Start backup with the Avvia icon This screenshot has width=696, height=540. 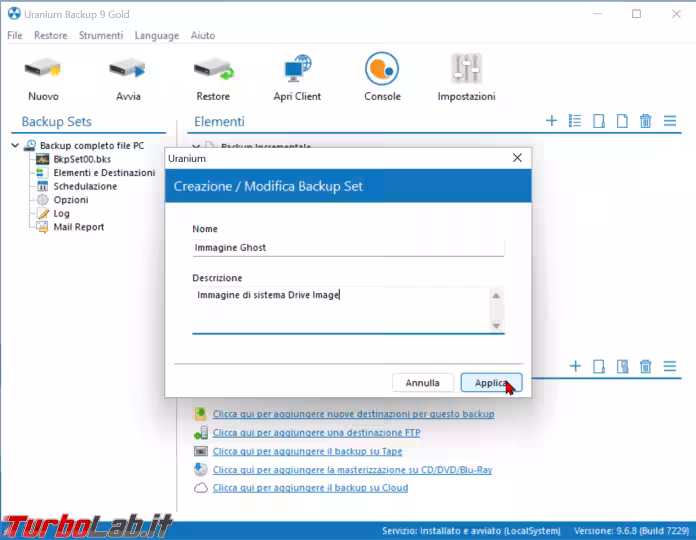click(127, 70)
